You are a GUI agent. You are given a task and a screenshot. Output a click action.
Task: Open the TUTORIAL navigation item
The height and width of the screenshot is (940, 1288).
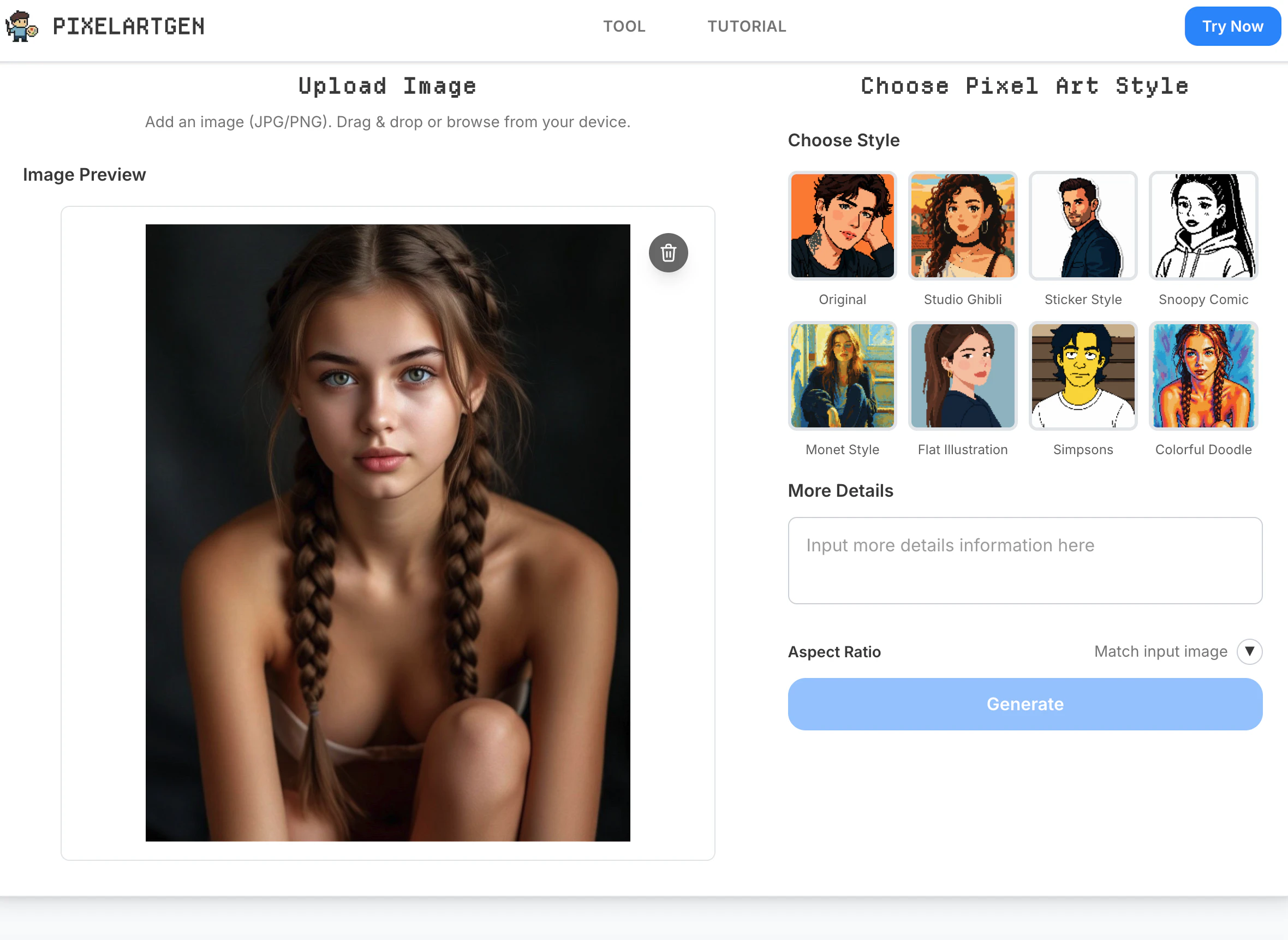coord(747,26)
